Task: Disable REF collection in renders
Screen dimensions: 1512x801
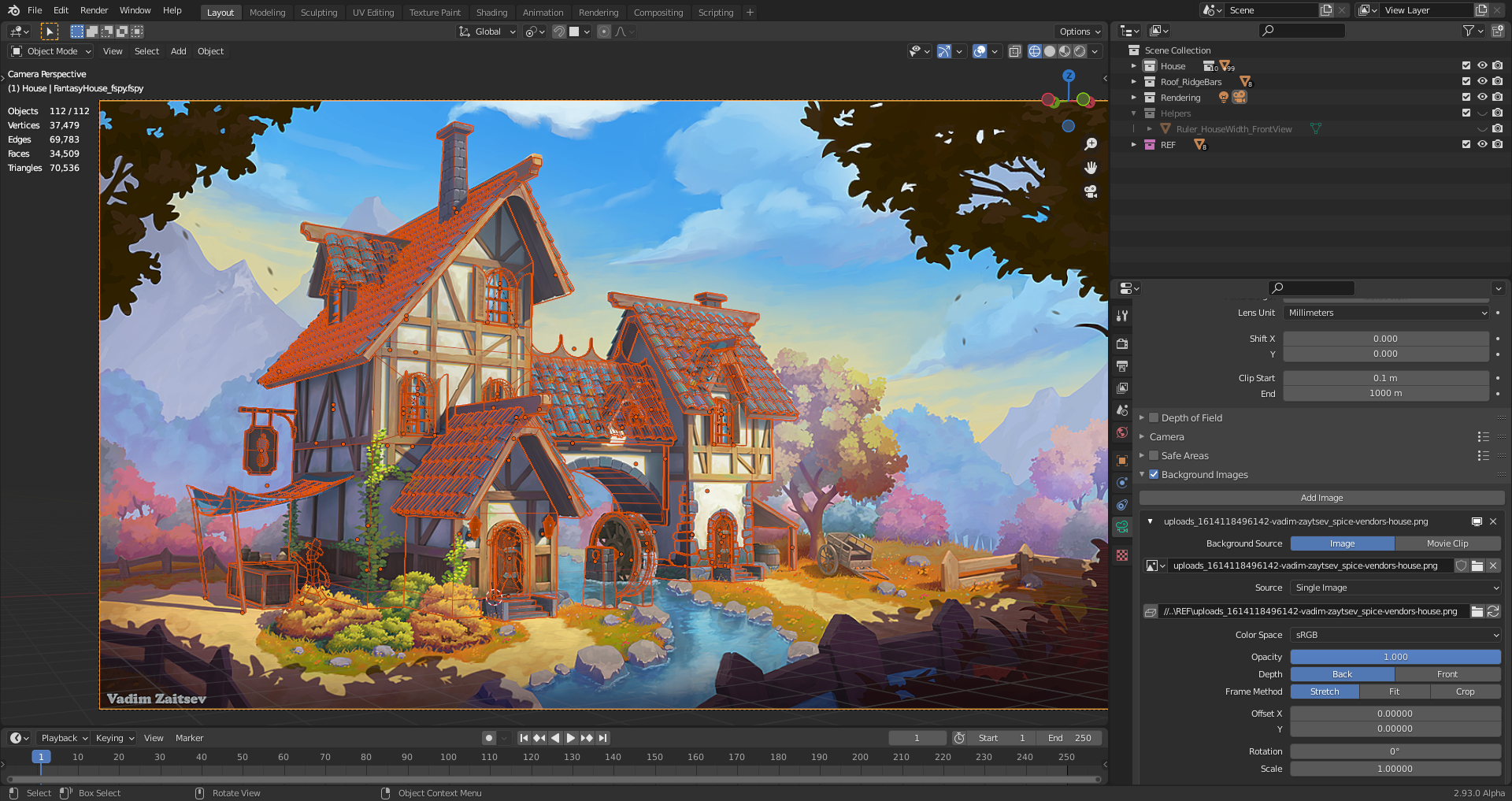Action: [x=1498, y=145]
